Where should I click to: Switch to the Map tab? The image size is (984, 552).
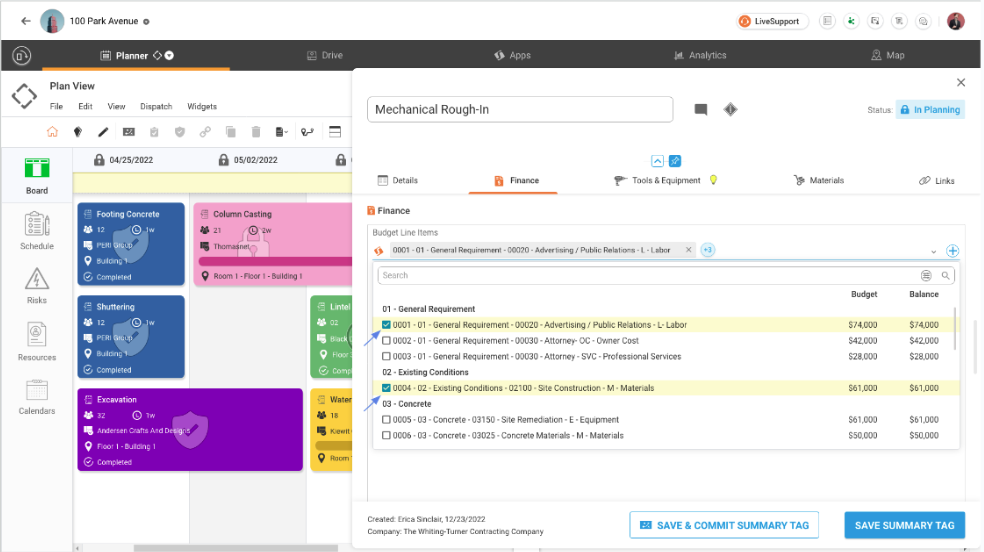point(887,55)
